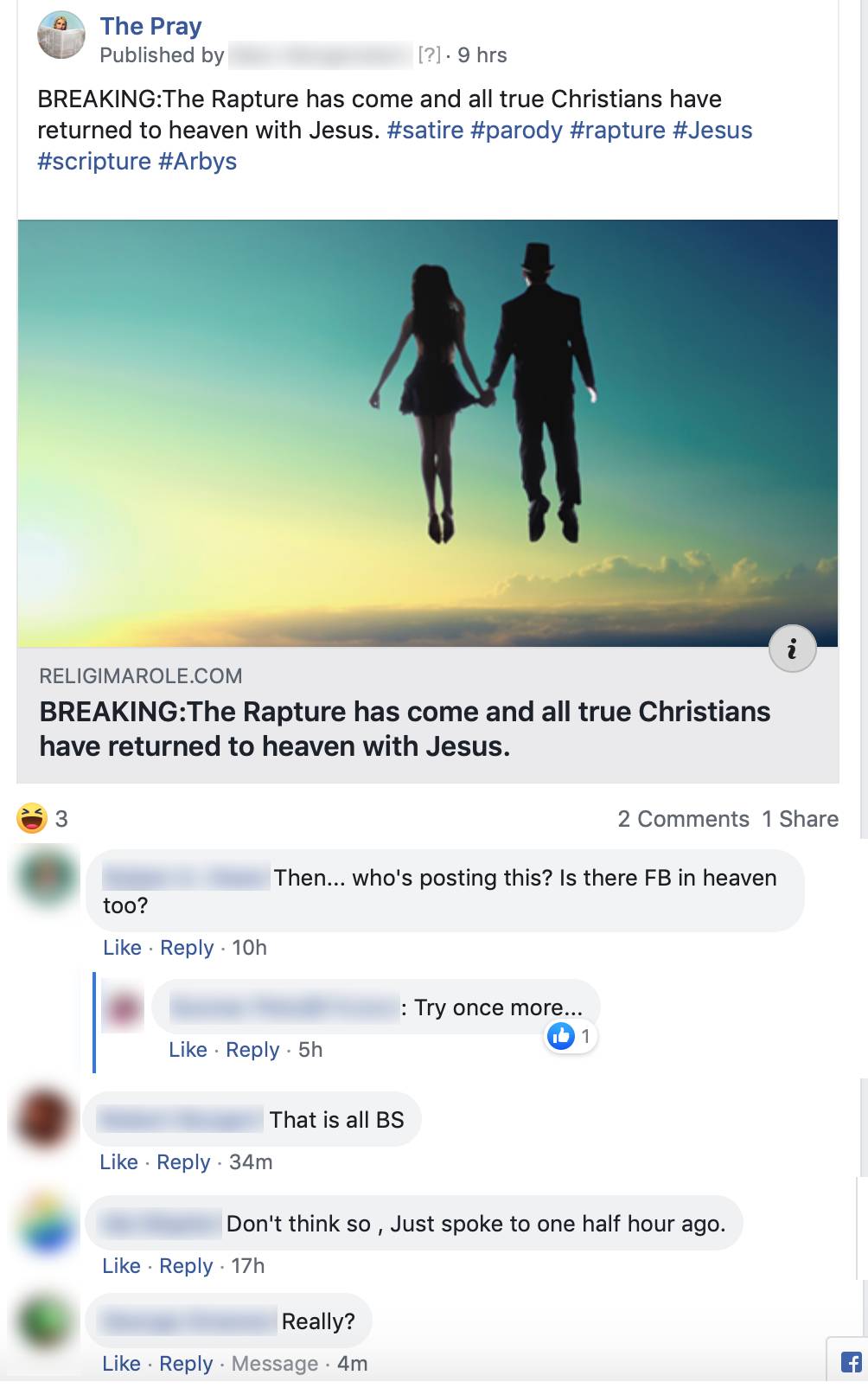Viewport: 868px width, 1388px height.
Task: Open the #rapture hashtag
Action: click(x=617, y=131)
